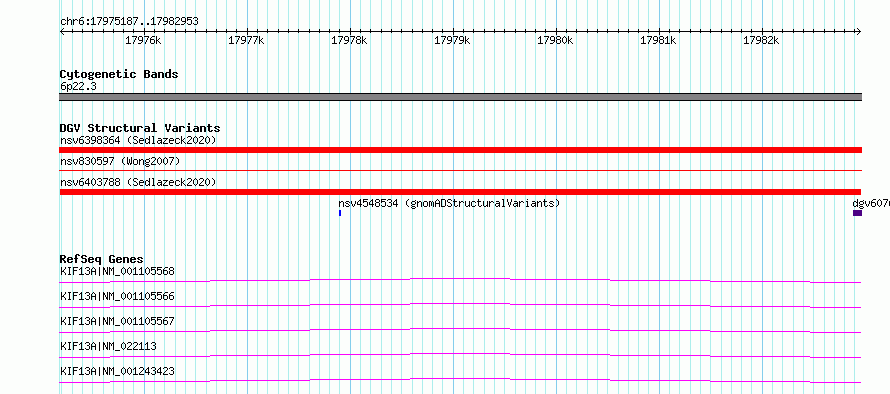The height and width of the screenshot is (394, 890).
Task: Click the 17978k ruler tick label
Action: coord(349,40)
